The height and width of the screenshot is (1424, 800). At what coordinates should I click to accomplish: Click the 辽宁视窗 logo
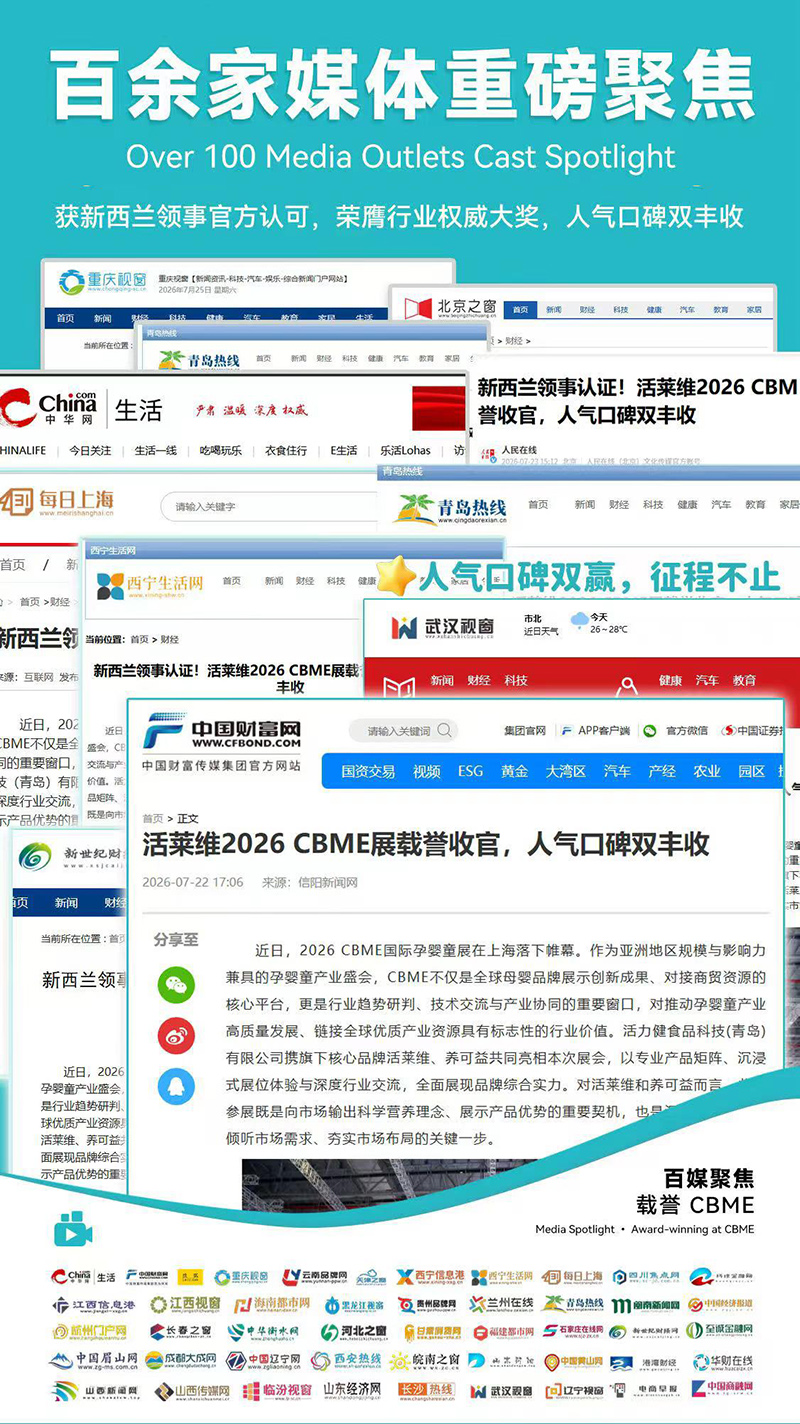(x=575, y=1390)
